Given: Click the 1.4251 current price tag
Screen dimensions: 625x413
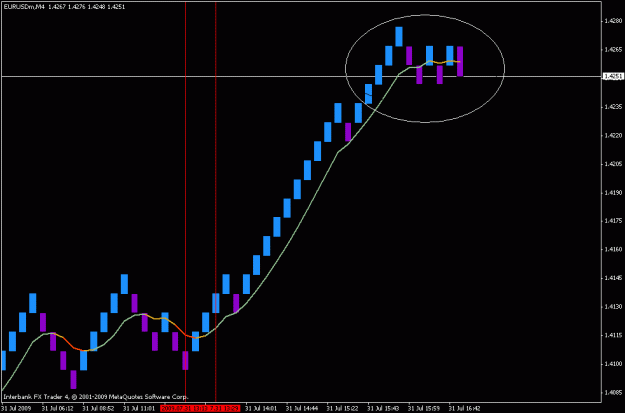Looking at the screenshot, I should (x=612, y=76).
